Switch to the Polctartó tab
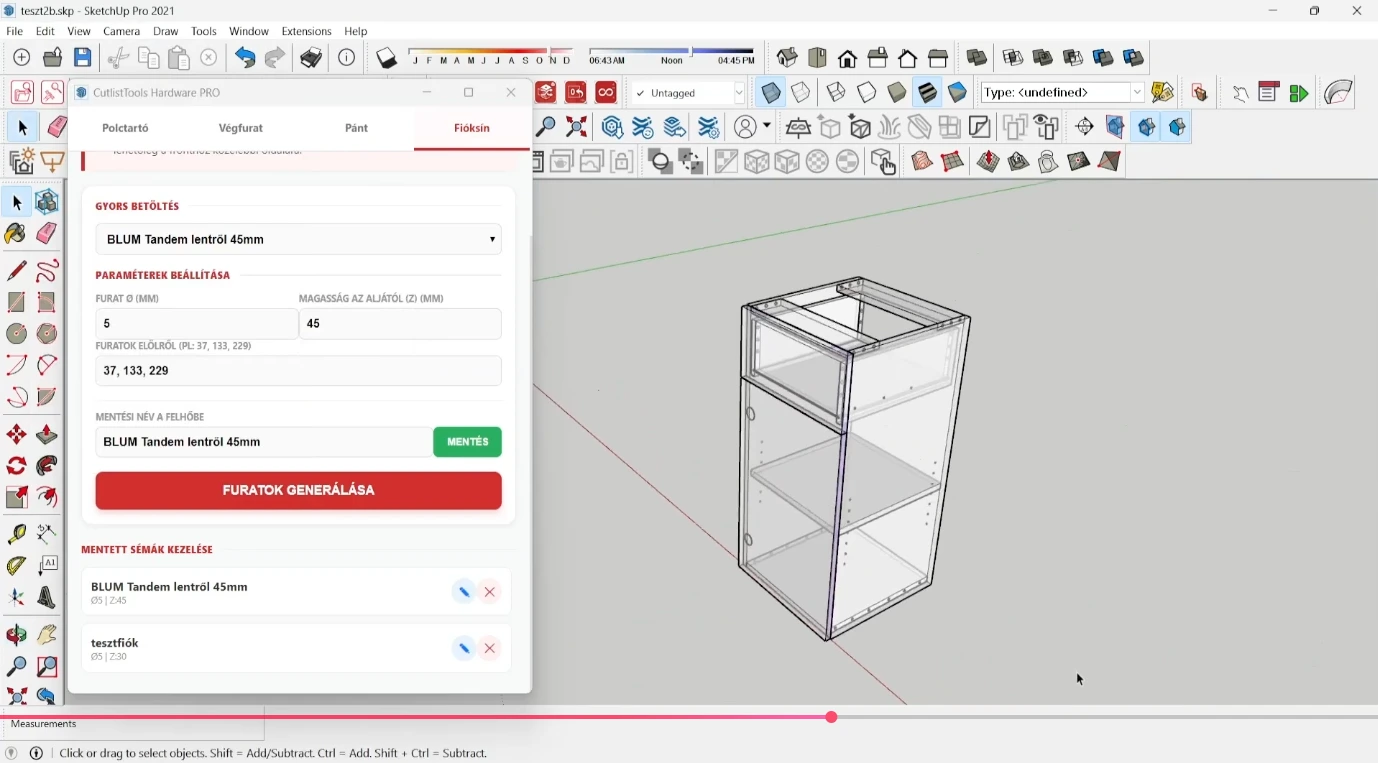This screenshot has width=1378, height=763. tap(126, 128)
